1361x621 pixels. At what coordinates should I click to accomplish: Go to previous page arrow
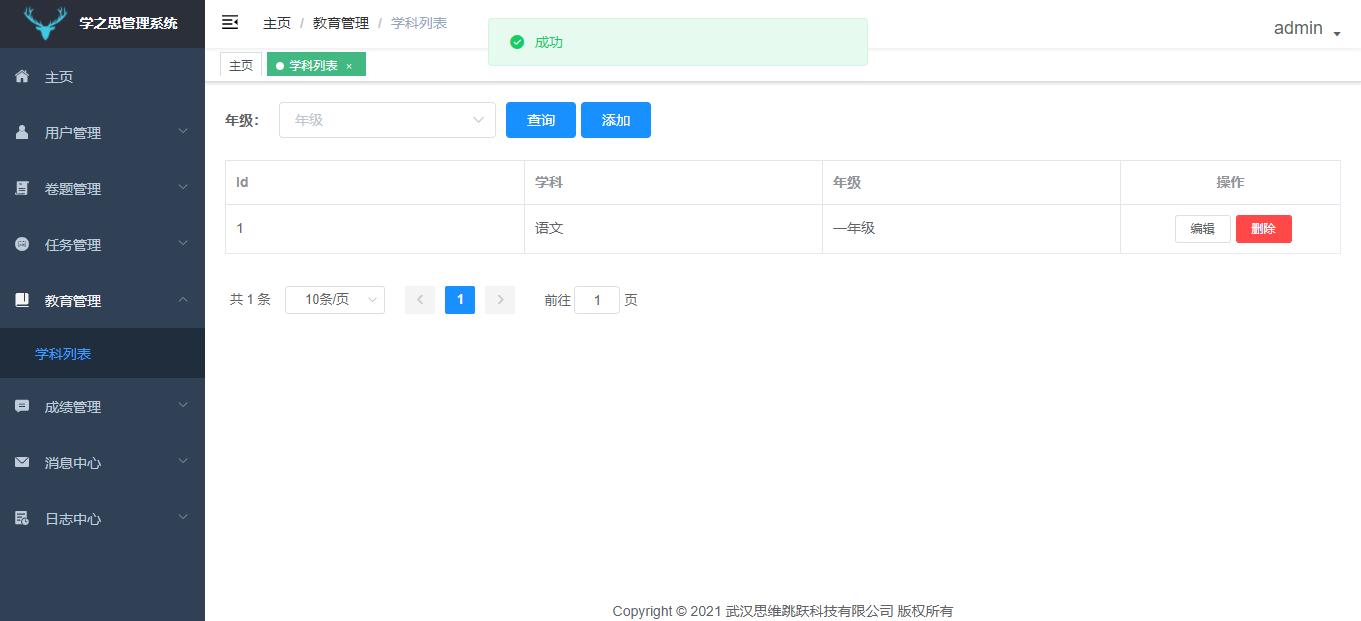(x=420, y=300)
